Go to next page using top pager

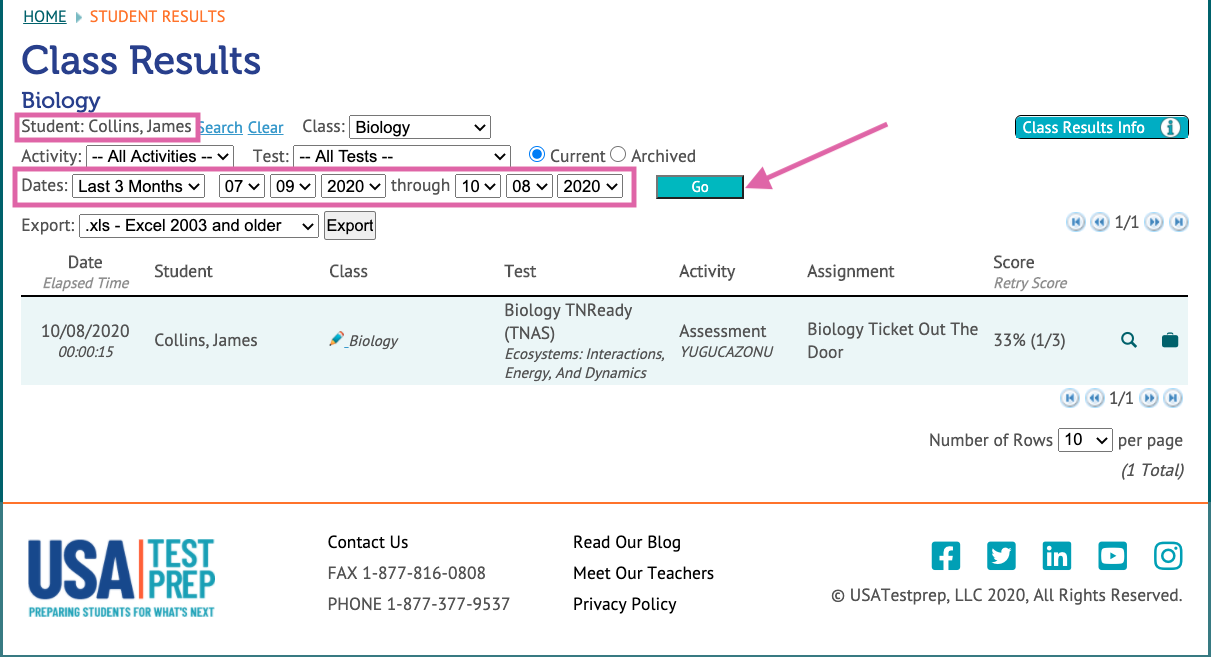(x=1154, y=222)
